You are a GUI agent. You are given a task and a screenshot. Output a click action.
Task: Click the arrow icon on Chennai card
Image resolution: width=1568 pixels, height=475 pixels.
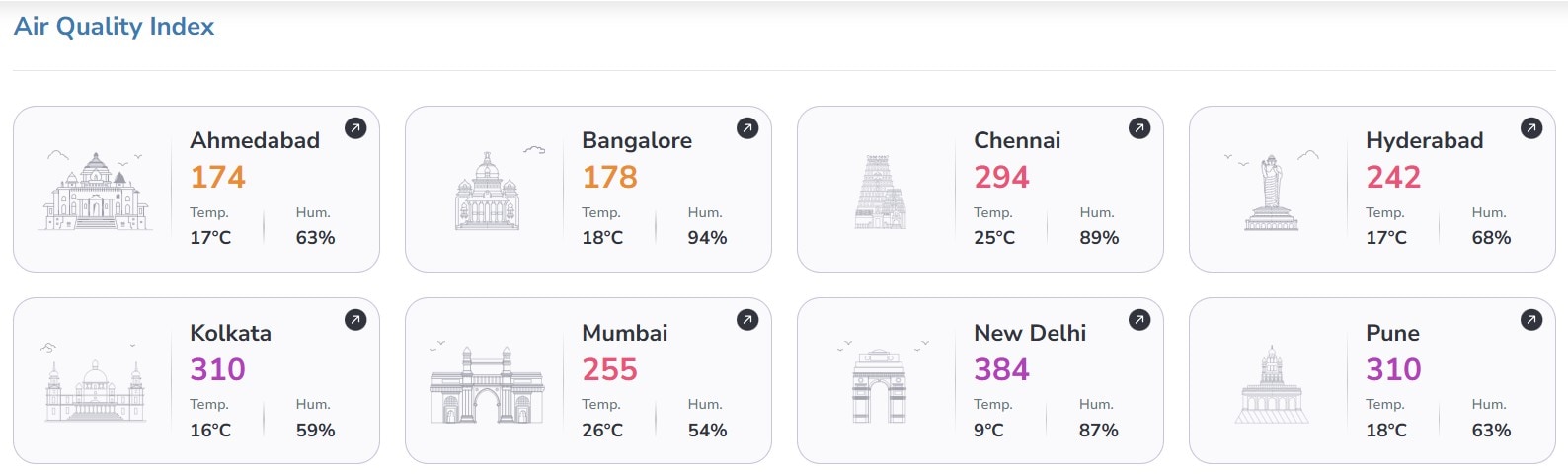1139,128
